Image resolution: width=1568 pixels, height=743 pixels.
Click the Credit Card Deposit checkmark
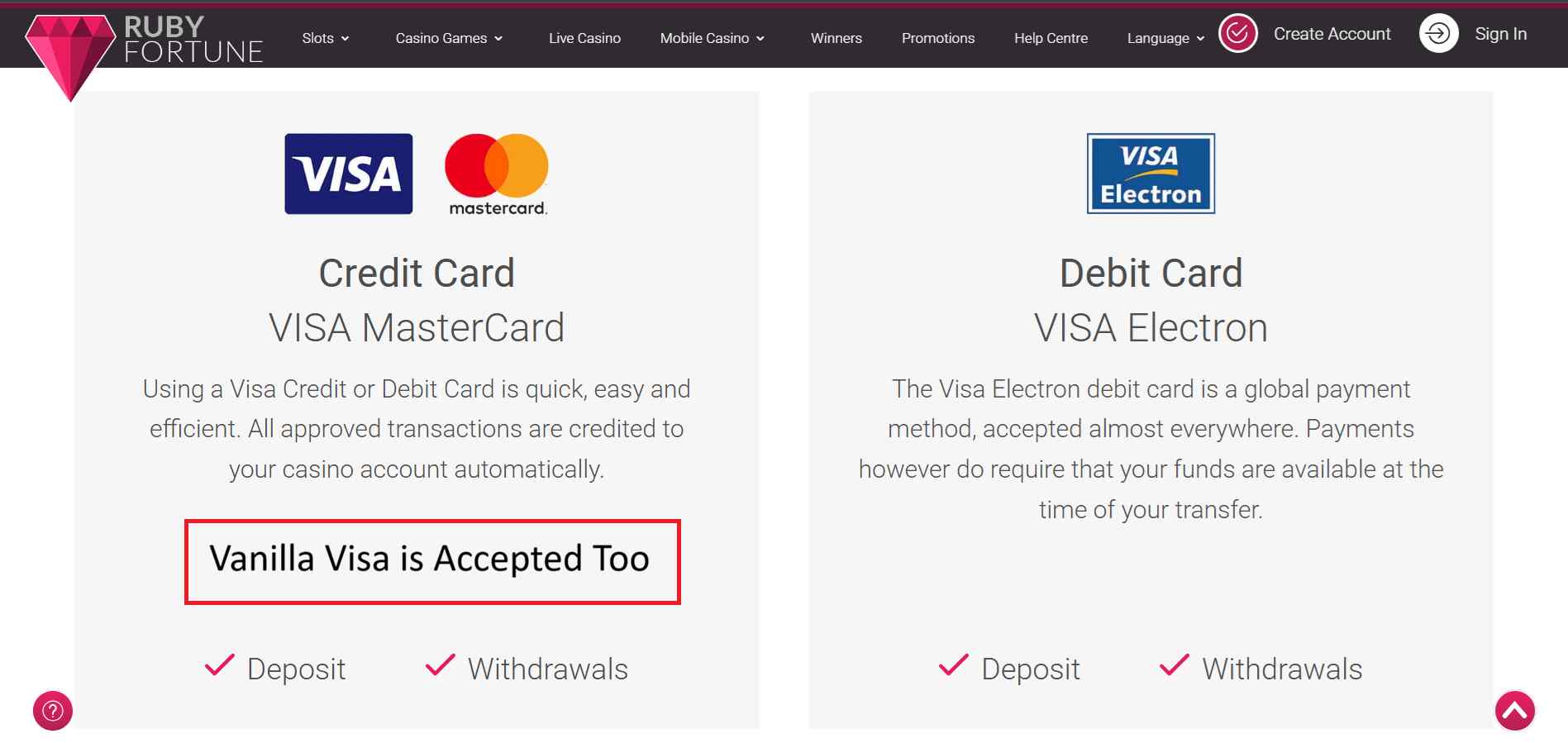[220, 665]
